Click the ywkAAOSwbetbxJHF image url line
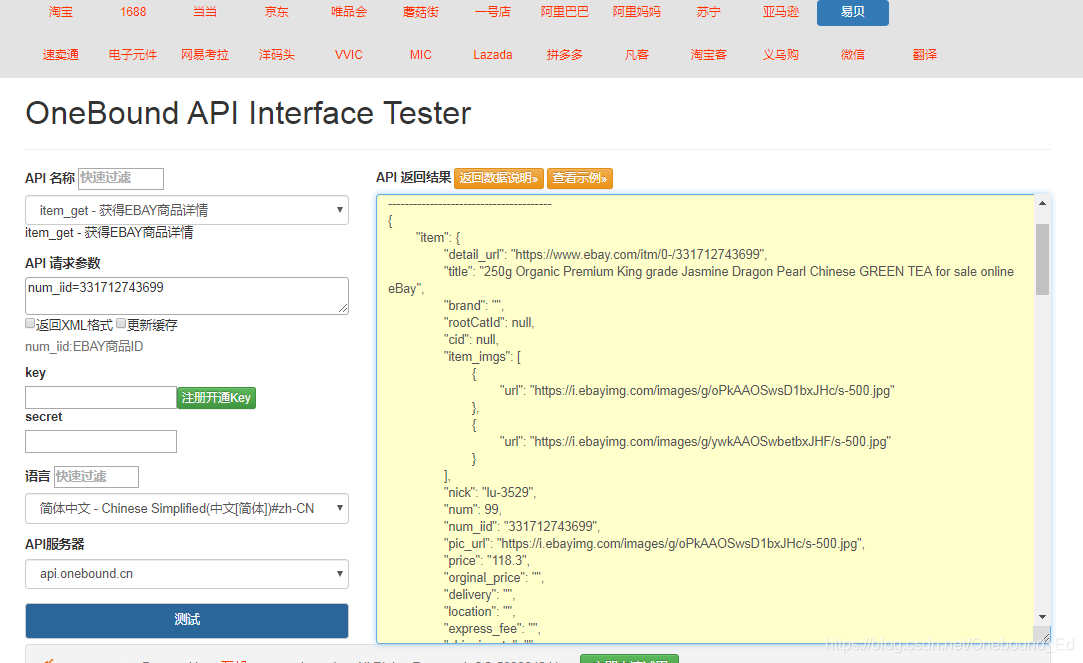Viewport: 1083px width, 663px height. 696,441
